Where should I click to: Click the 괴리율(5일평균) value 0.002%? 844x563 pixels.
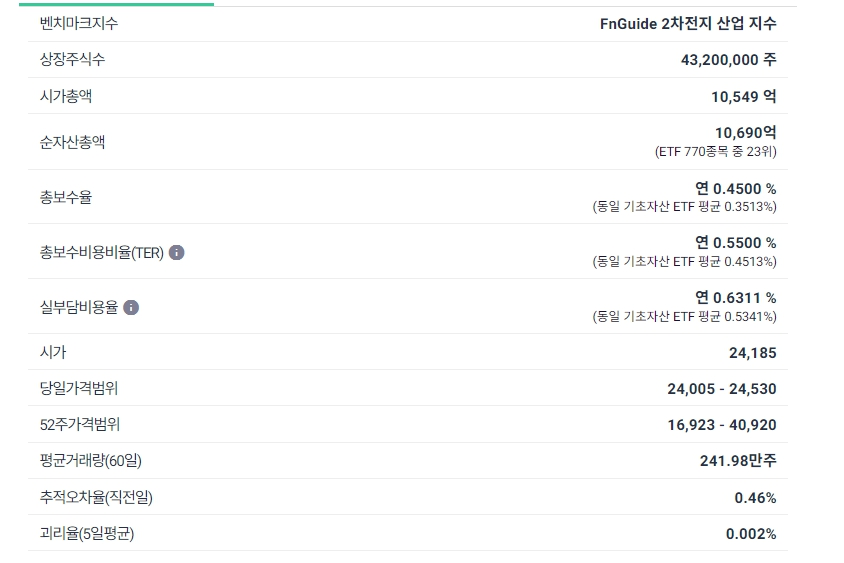[751, 534]
